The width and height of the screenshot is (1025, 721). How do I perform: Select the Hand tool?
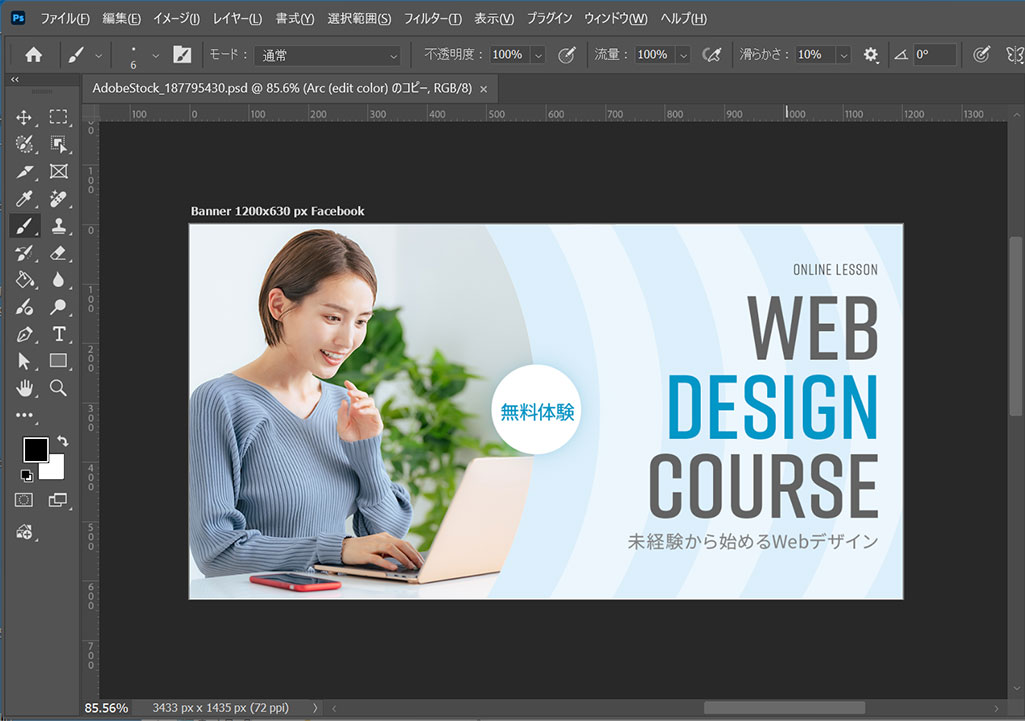click(x=24, y=388)
